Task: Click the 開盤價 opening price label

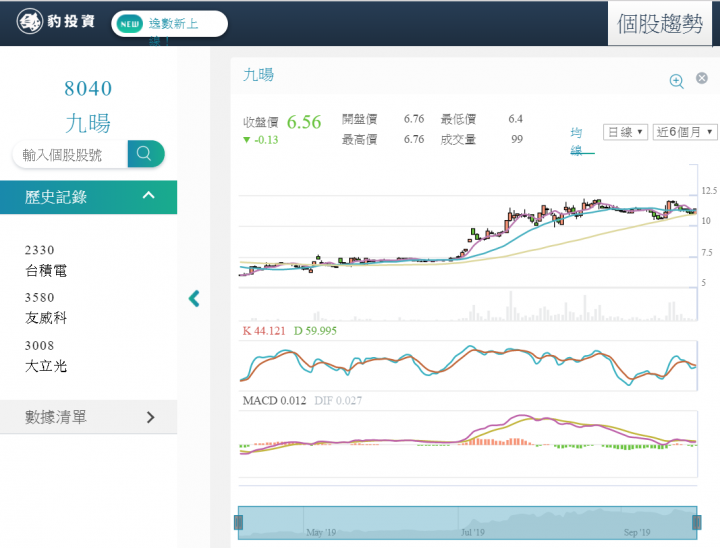Action: tap(360, 119)
